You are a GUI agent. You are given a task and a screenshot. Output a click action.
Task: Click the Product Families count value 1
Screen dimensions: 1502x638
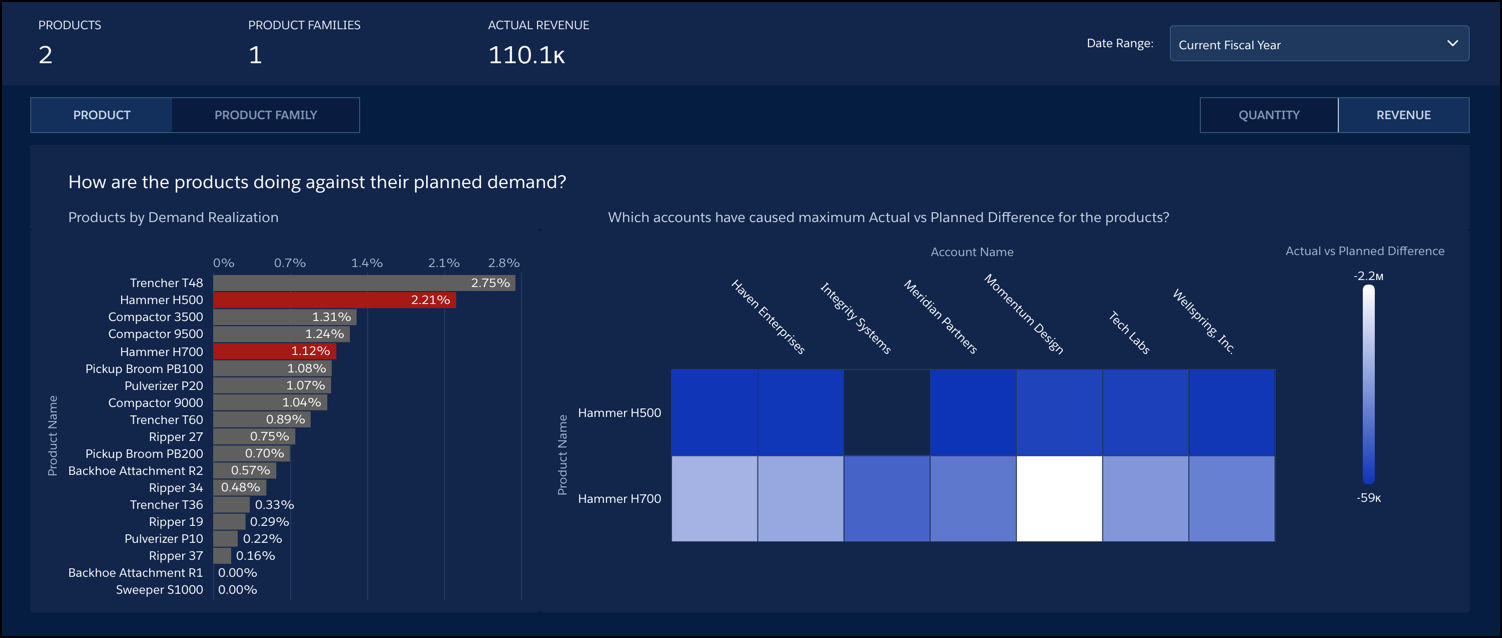(x=255, y=56)
